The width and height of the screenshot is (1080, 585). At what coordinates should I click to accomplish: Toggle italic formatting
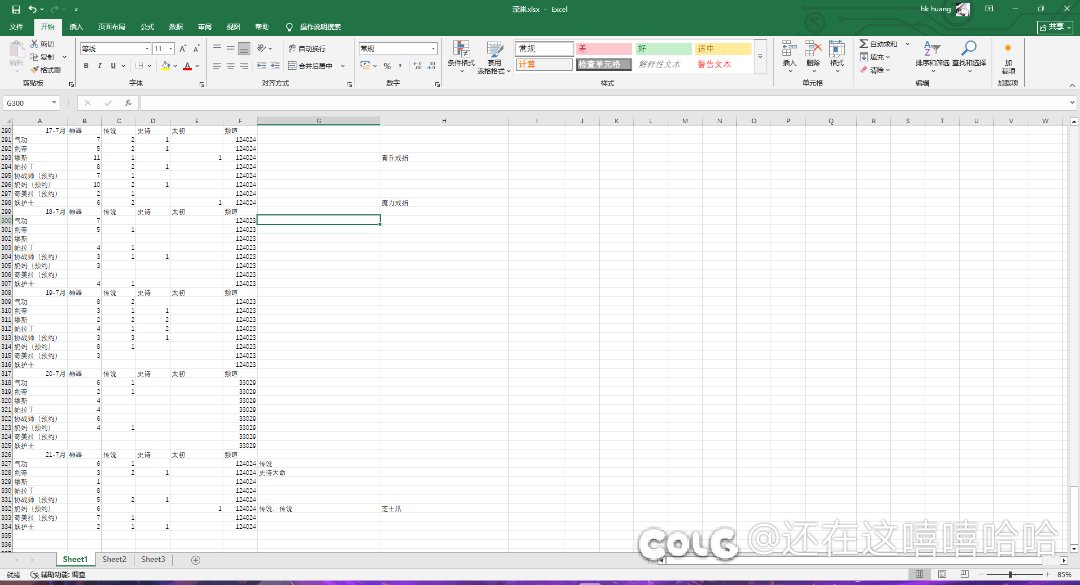(99, 66)
